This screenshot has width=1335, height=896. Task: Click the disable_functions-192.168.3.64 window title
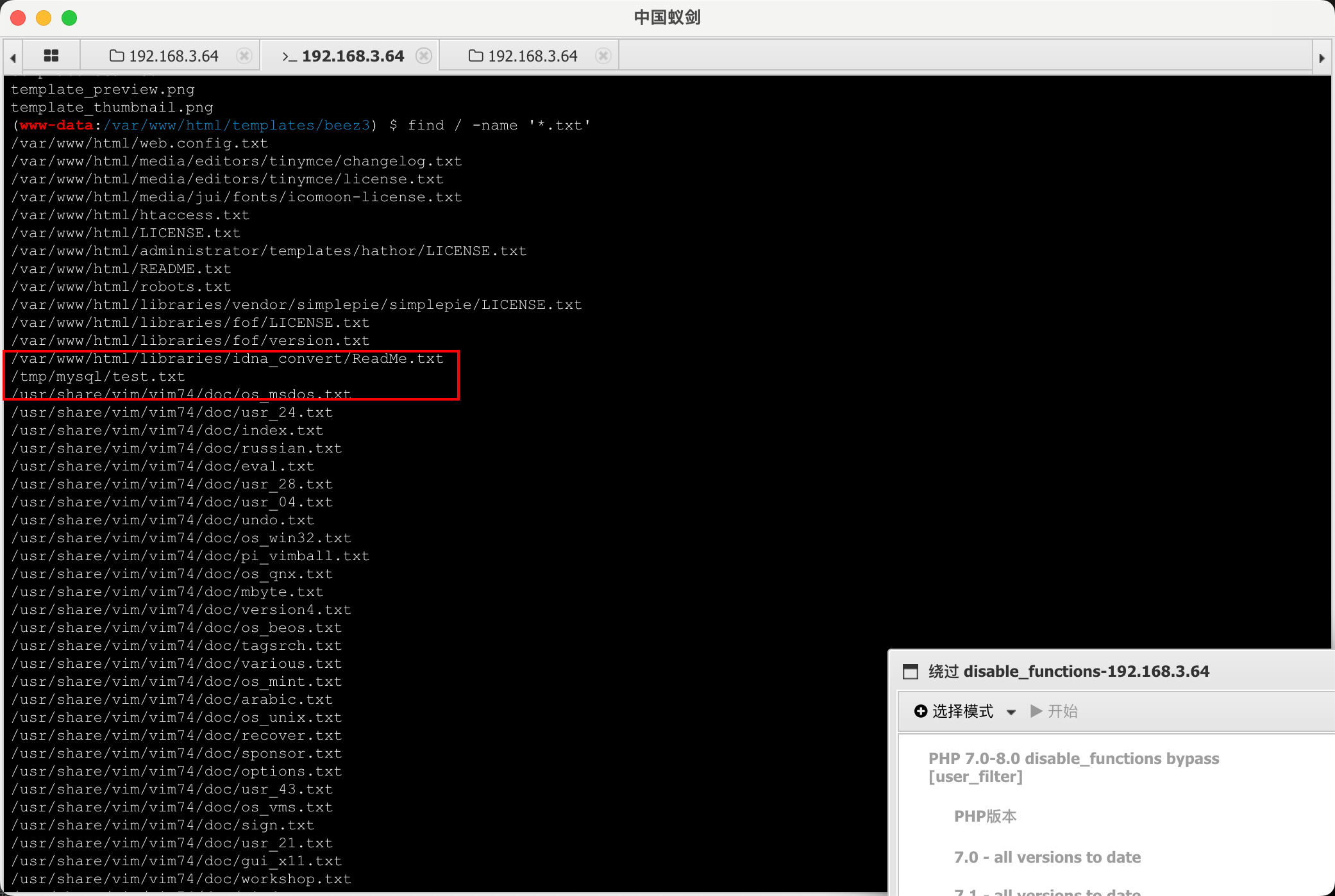(1069, 672)
